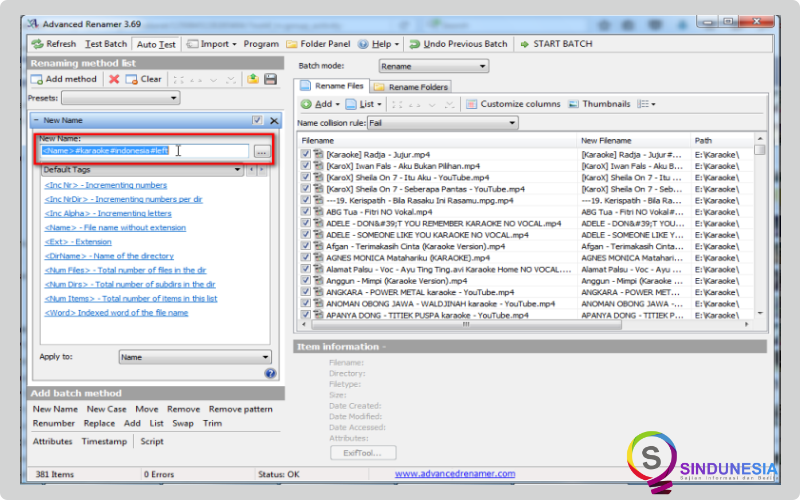Open the List dropdown in file toolbar

tap(363, 104)
